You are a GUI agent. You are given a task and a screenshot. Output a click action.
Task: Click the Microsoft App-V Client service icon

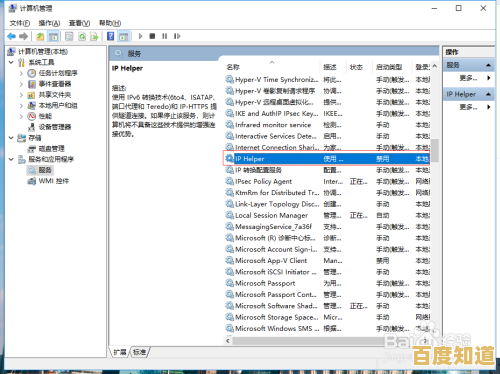point(229,261)
